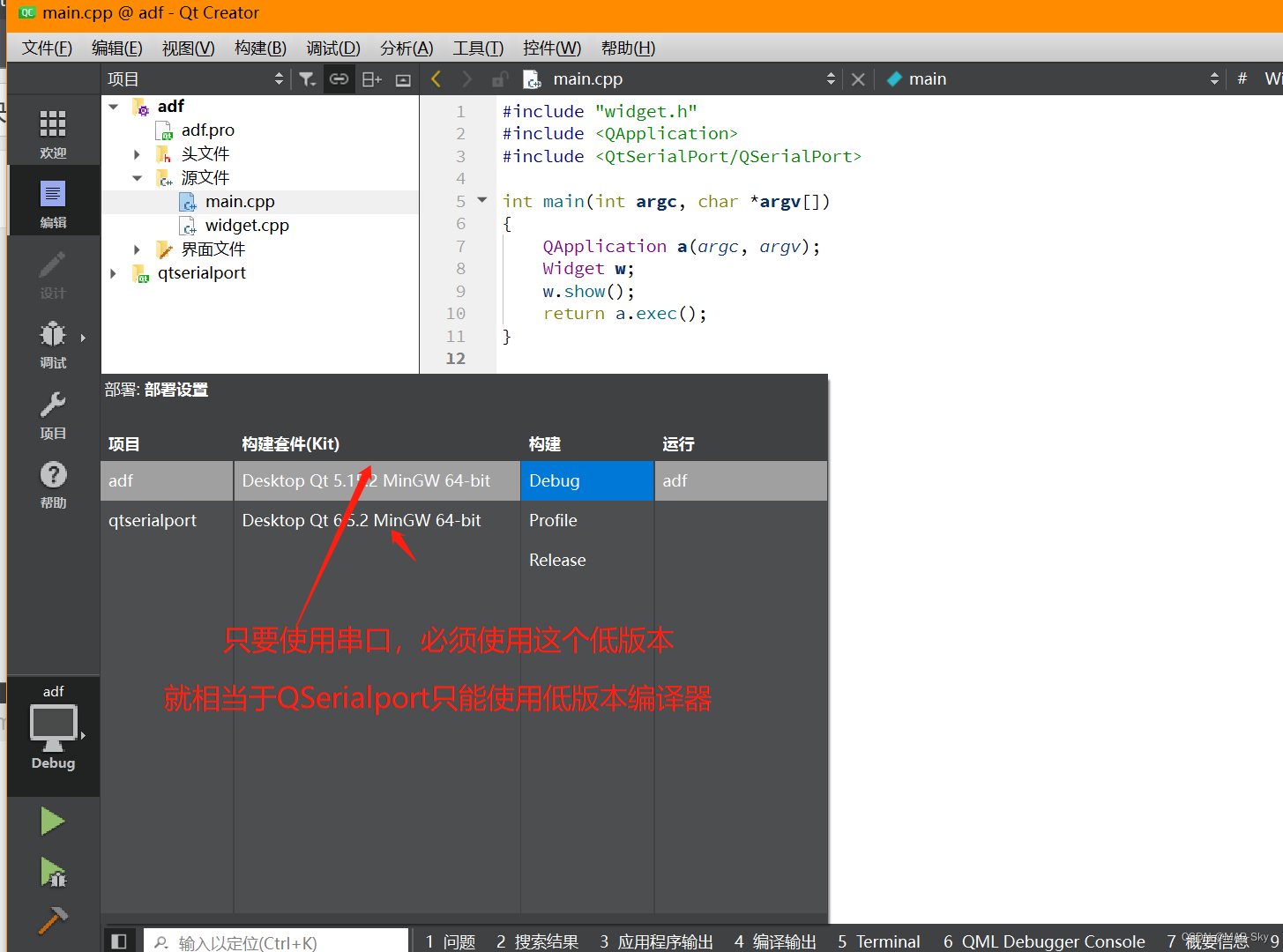Click the # toolbar item after main

point(1242,79)
